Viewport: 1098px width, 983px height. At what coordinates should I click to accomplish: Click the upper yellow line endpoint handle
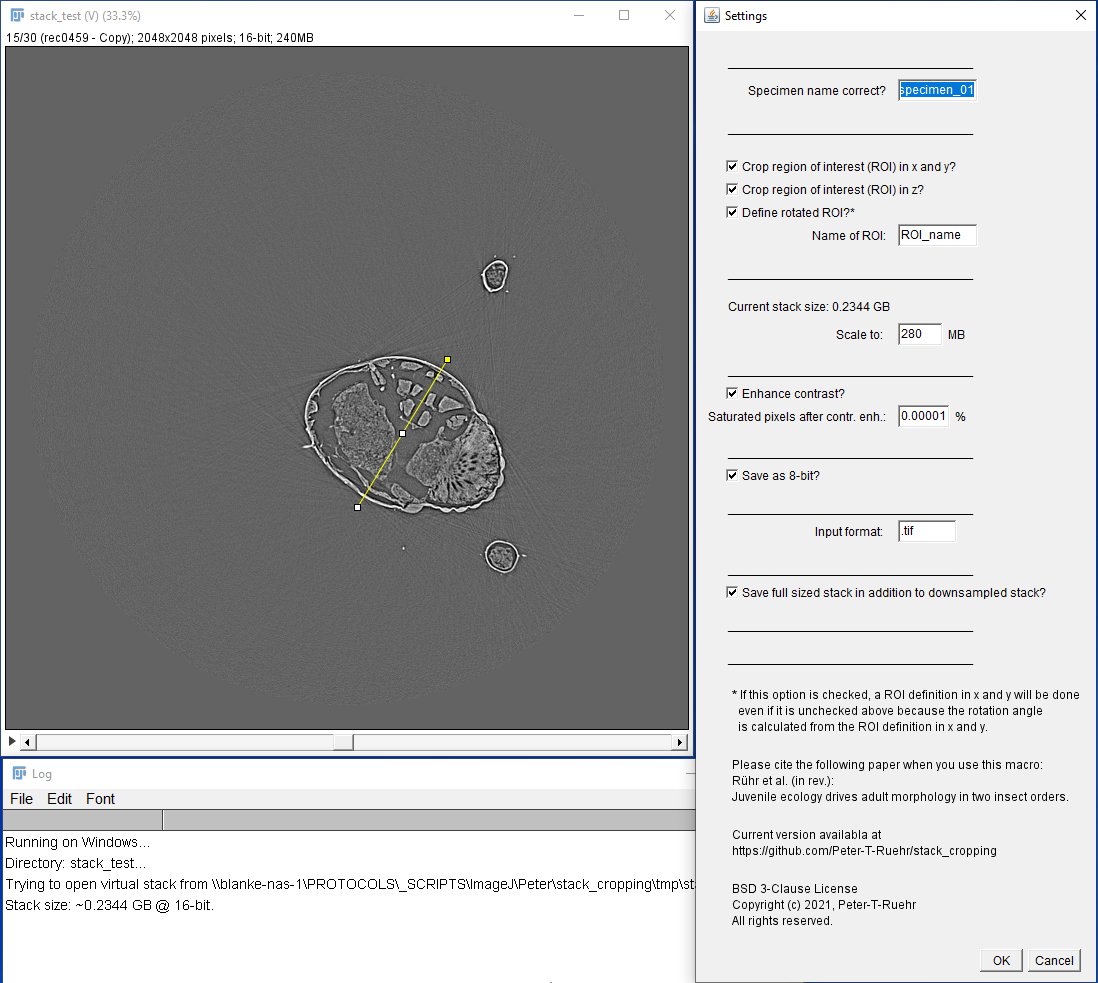tap(447, 359)
